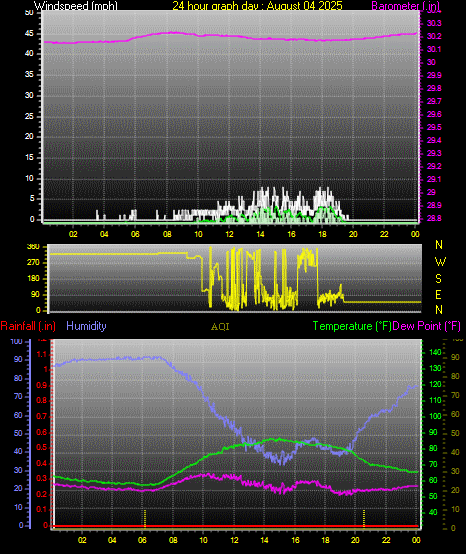Click '35' on the windspeed axis
Screen dimensions: 466x554
(x=29, y=75)
